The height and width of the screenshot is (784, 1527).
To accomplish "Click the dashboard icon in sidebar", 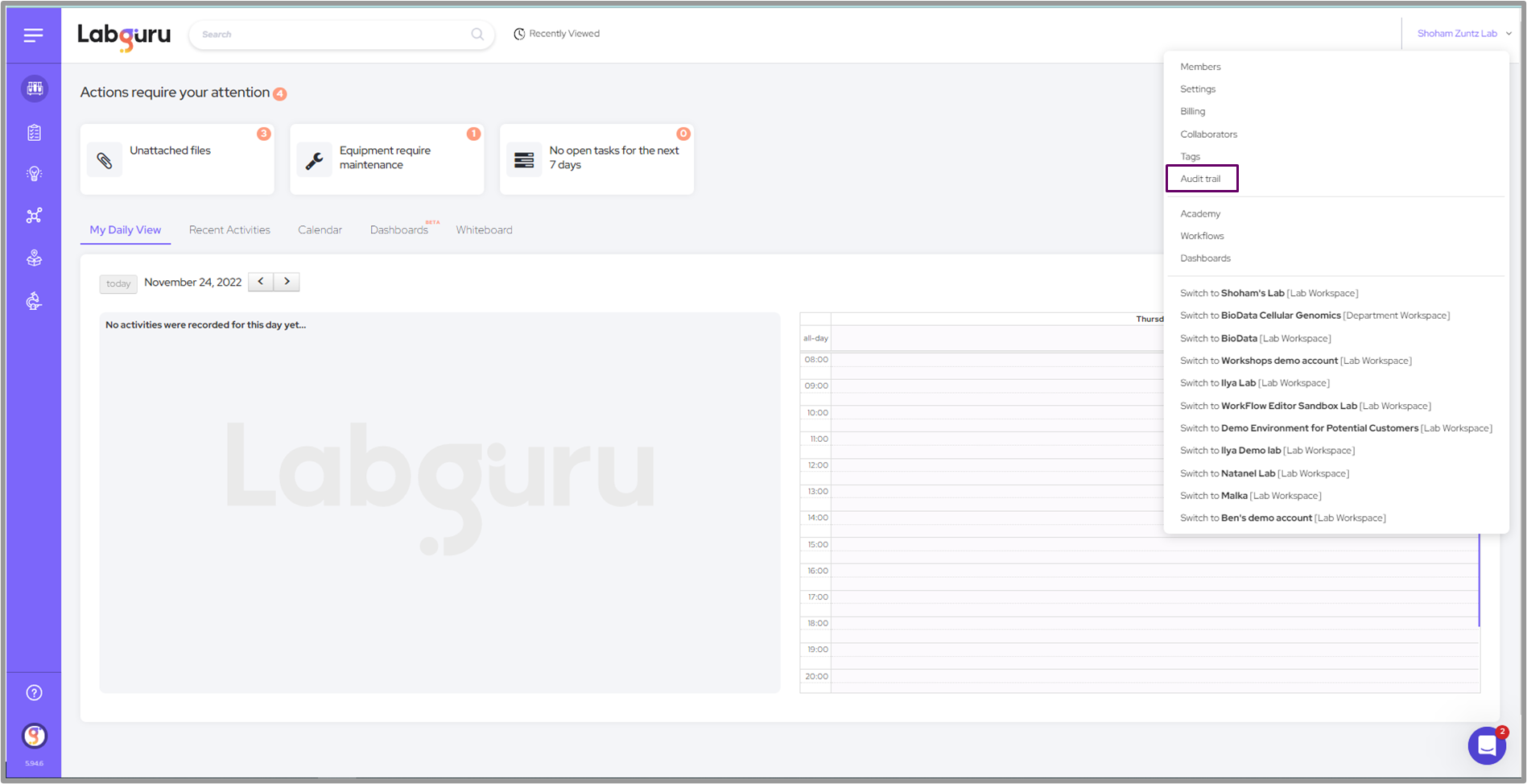I will [x=34, y=89].
